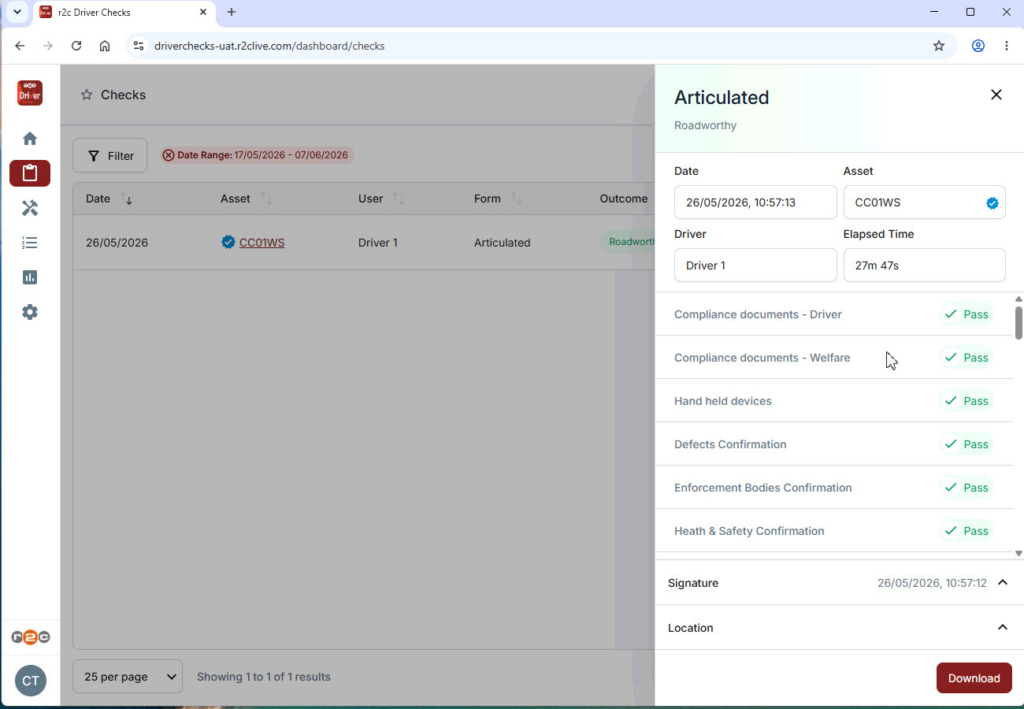The height and width of the screenshot is (709, 1024).
Task: Click the checklist scrollbar thumb
Action: coord(1018,323)
